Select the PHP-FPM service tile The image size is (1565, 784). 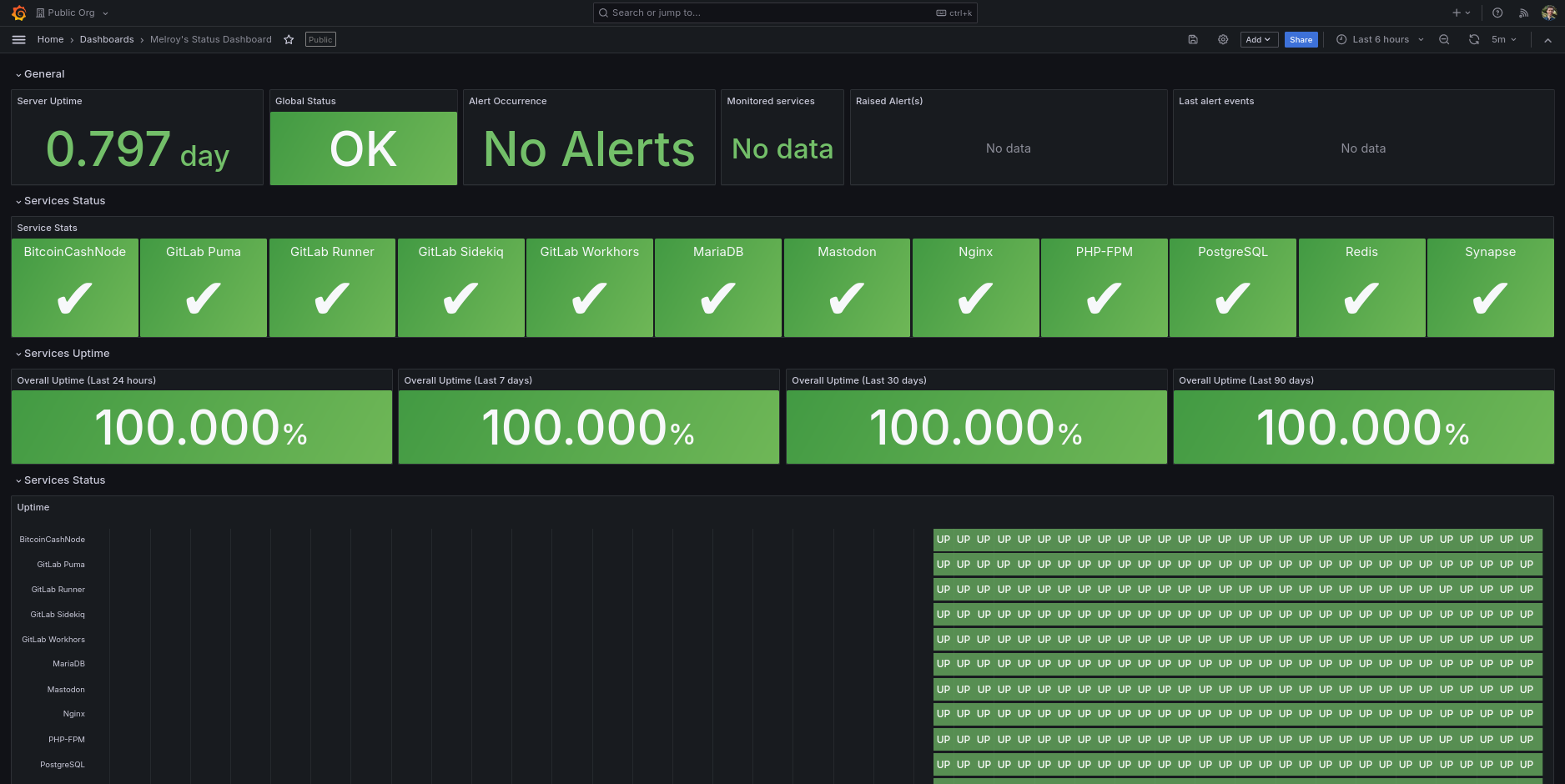[1105, 288]
